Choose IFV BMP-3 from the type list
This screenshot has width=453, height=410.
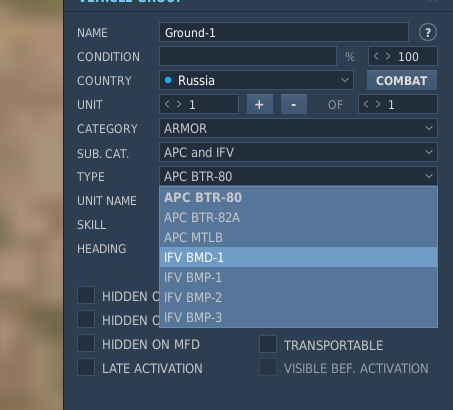298,317
